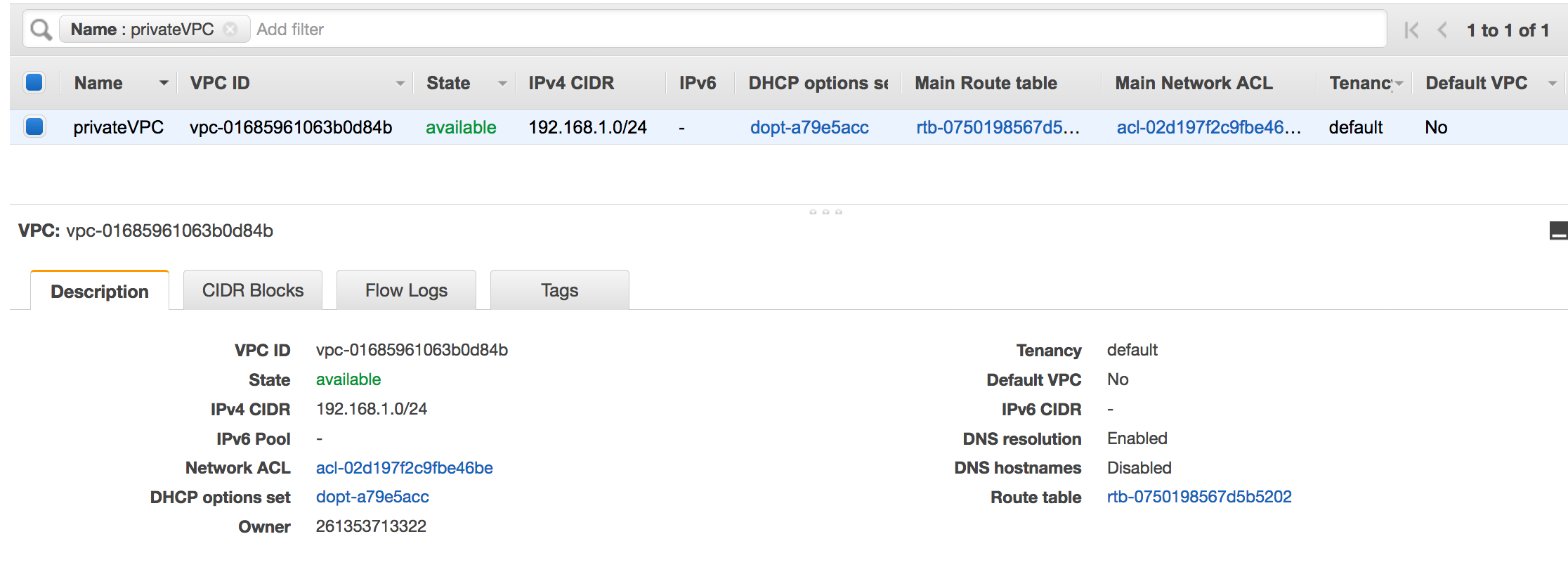Check the privateVPC row checkbox
The image size is (1568, 579).
pyautogui.click(x=34, y=127)
